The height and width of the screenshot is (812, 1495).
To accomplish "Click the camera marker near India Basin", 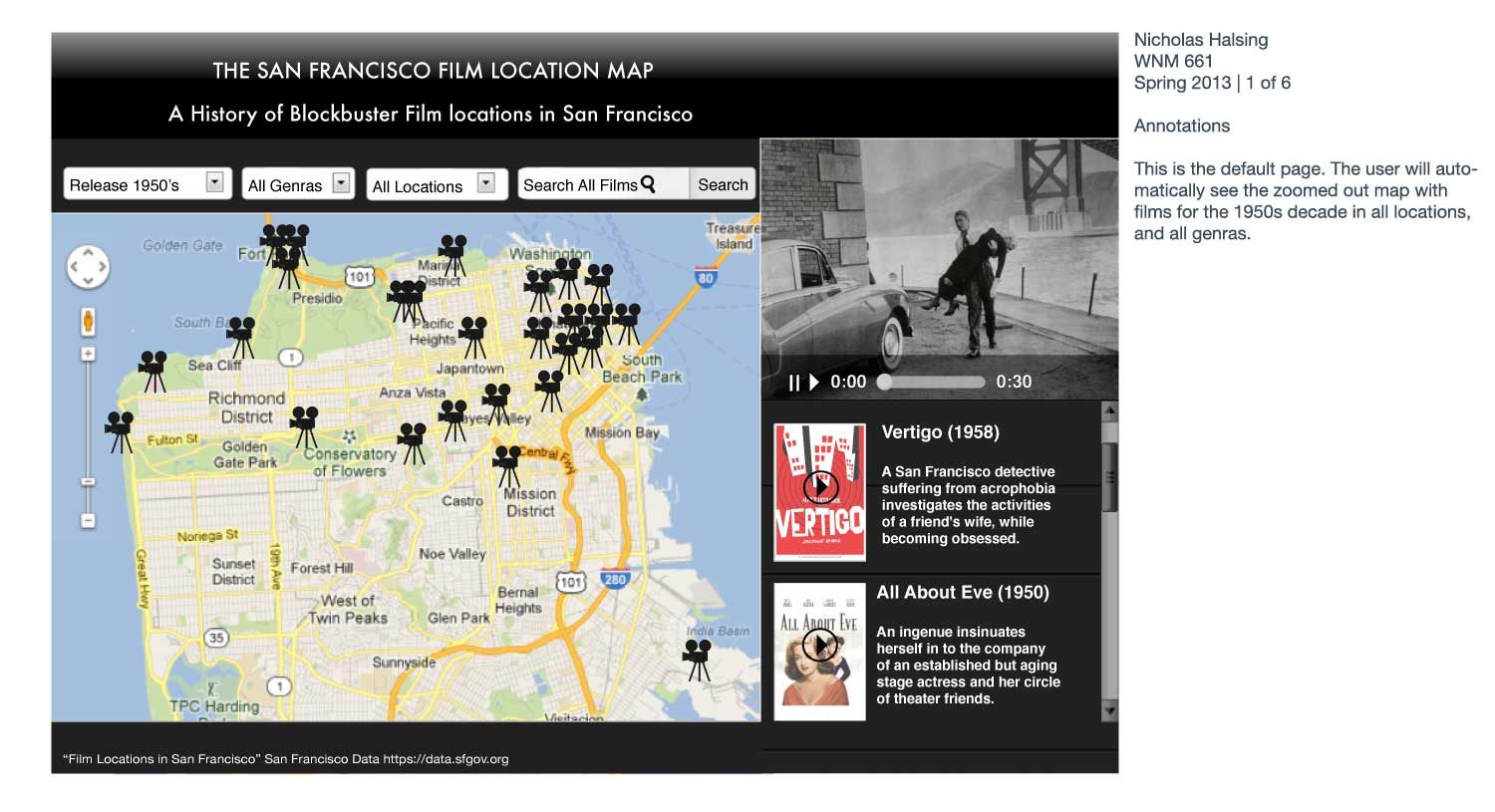I will 698,660.
